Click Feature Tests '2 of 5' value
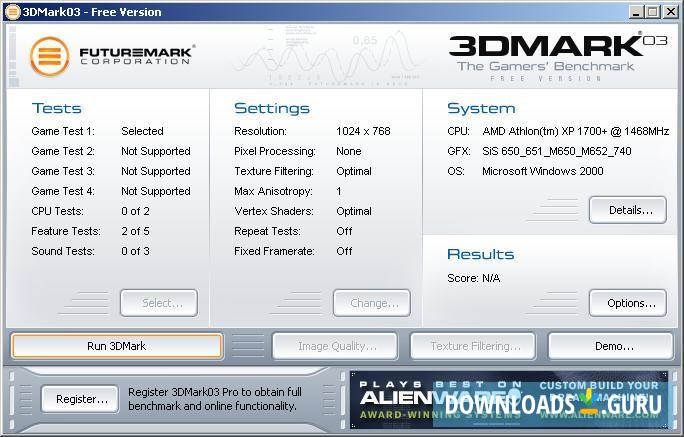Image resolution: width=684 pixels, height=437 pixels. pyautogui.click(x=135, y=231)
